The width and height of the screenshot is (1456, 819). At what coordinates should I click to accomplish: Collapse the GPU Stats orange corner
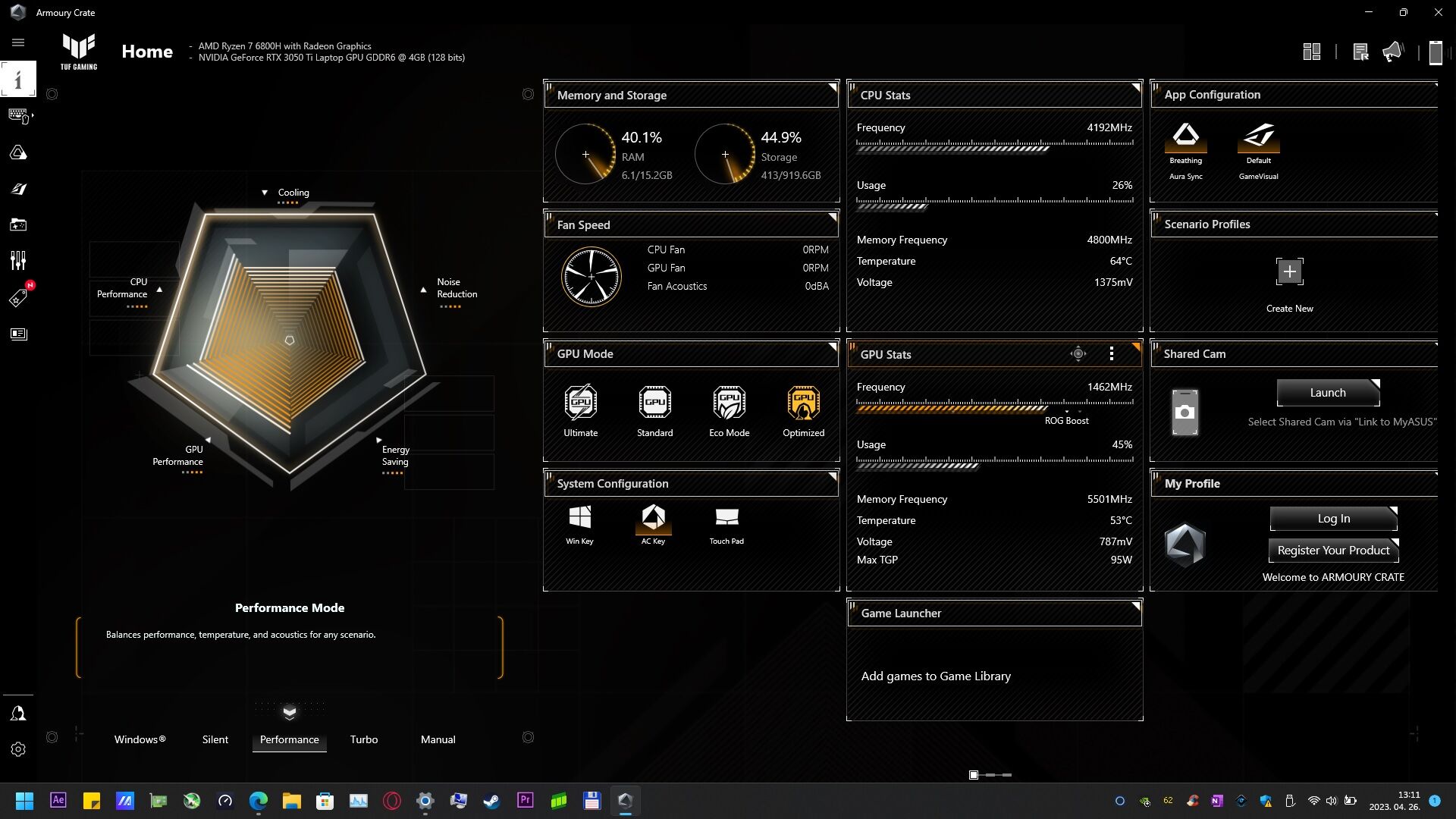1135,347
